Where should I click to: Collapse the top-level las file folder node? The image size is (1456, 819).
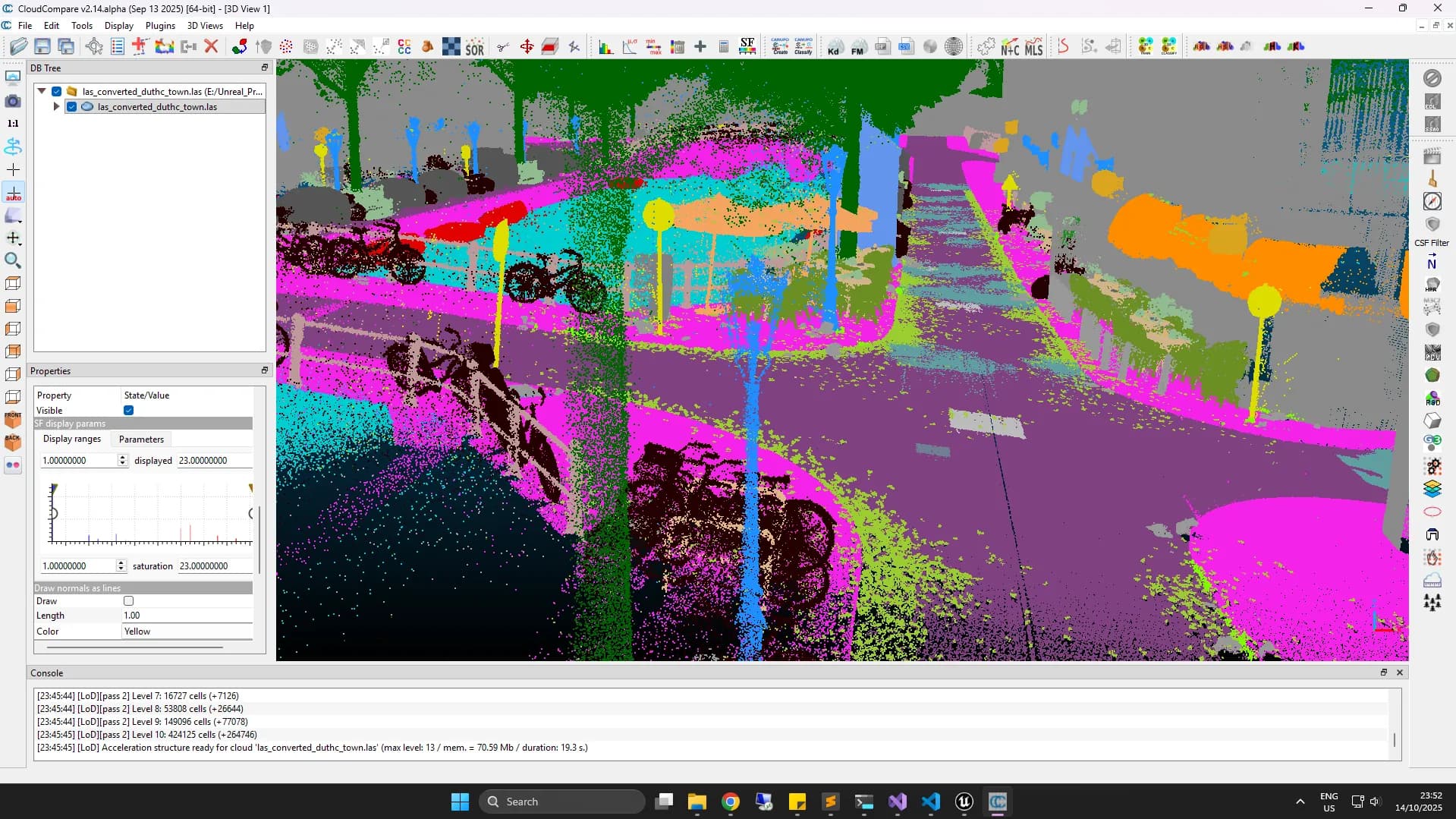click(x=42, y=91)
